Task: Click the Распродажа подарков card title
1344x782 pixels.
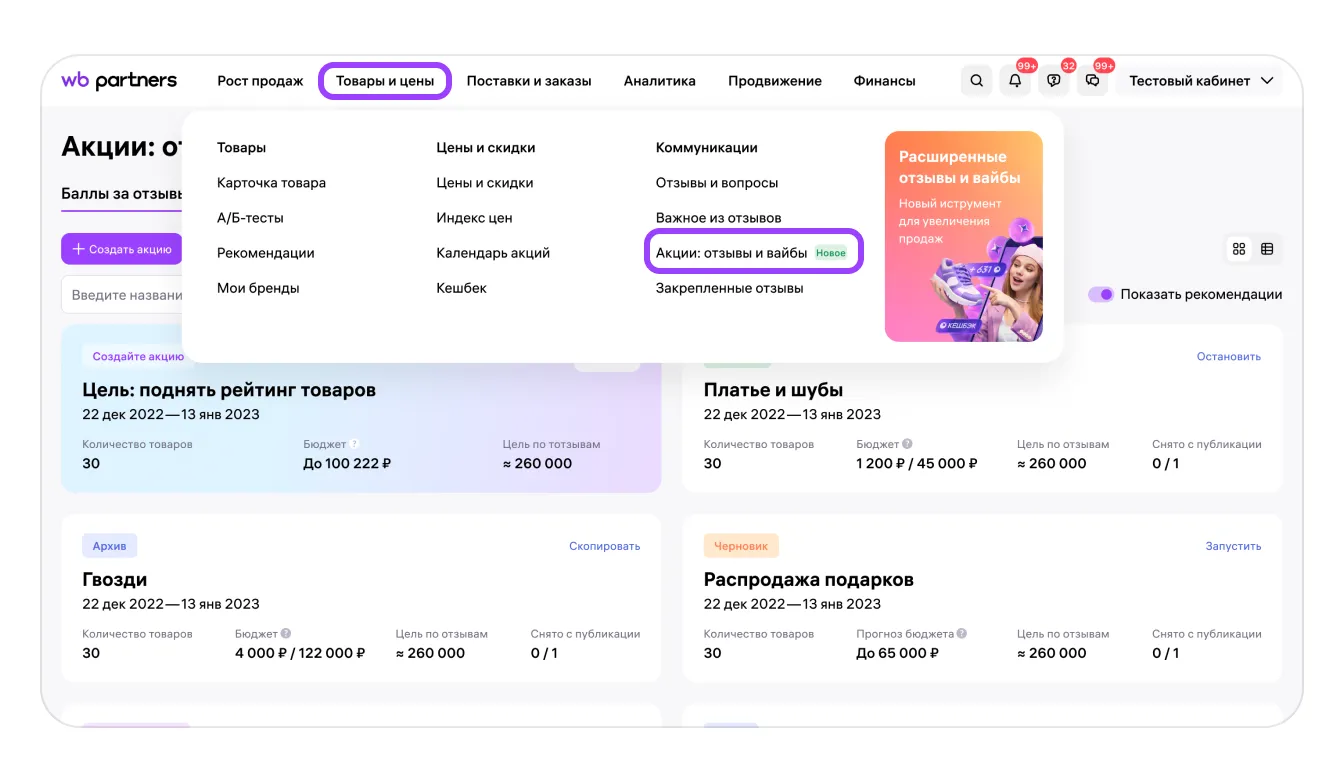Action: coord(809,580)
